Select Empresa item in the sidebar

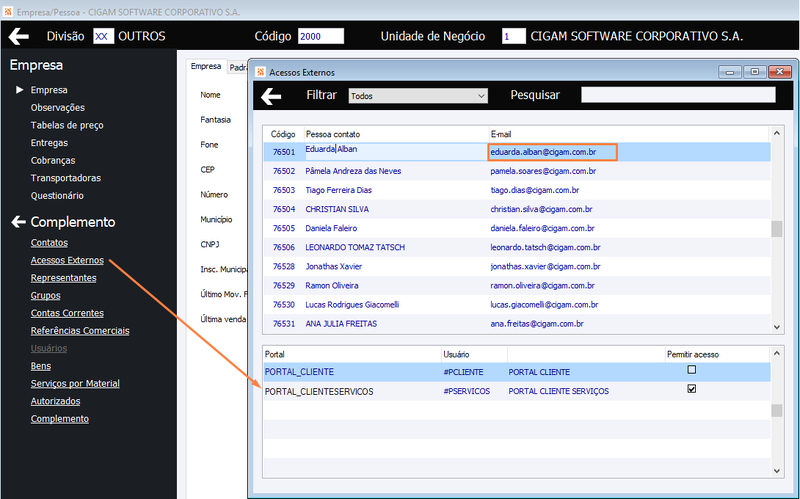pyautogui.click(x=49, y=90)
